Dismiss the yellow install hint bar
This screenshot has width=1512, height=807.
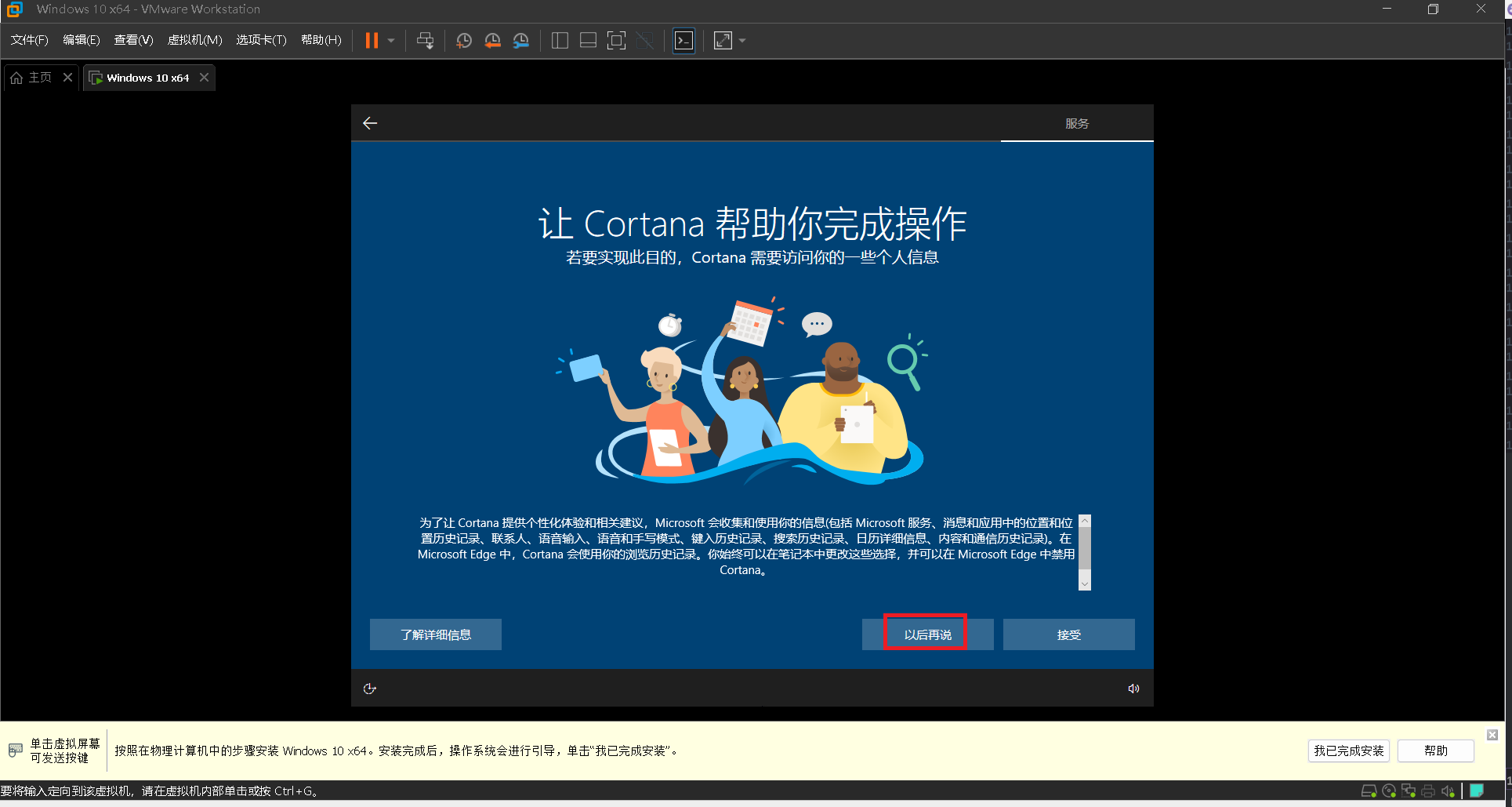1492,735
